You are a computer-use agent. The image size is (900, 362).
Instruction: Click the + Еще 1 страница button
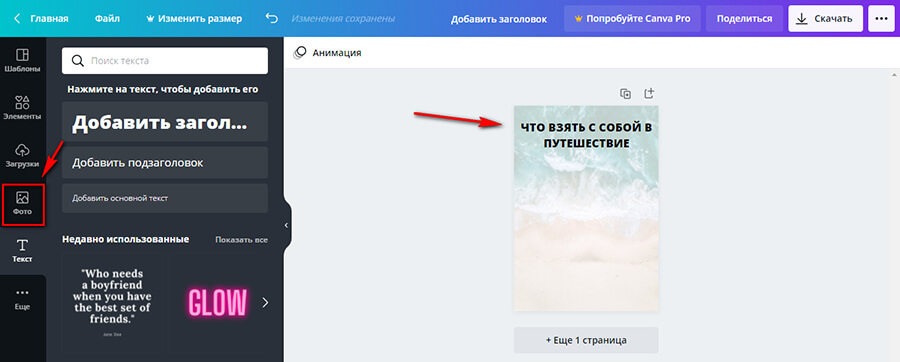586,340
